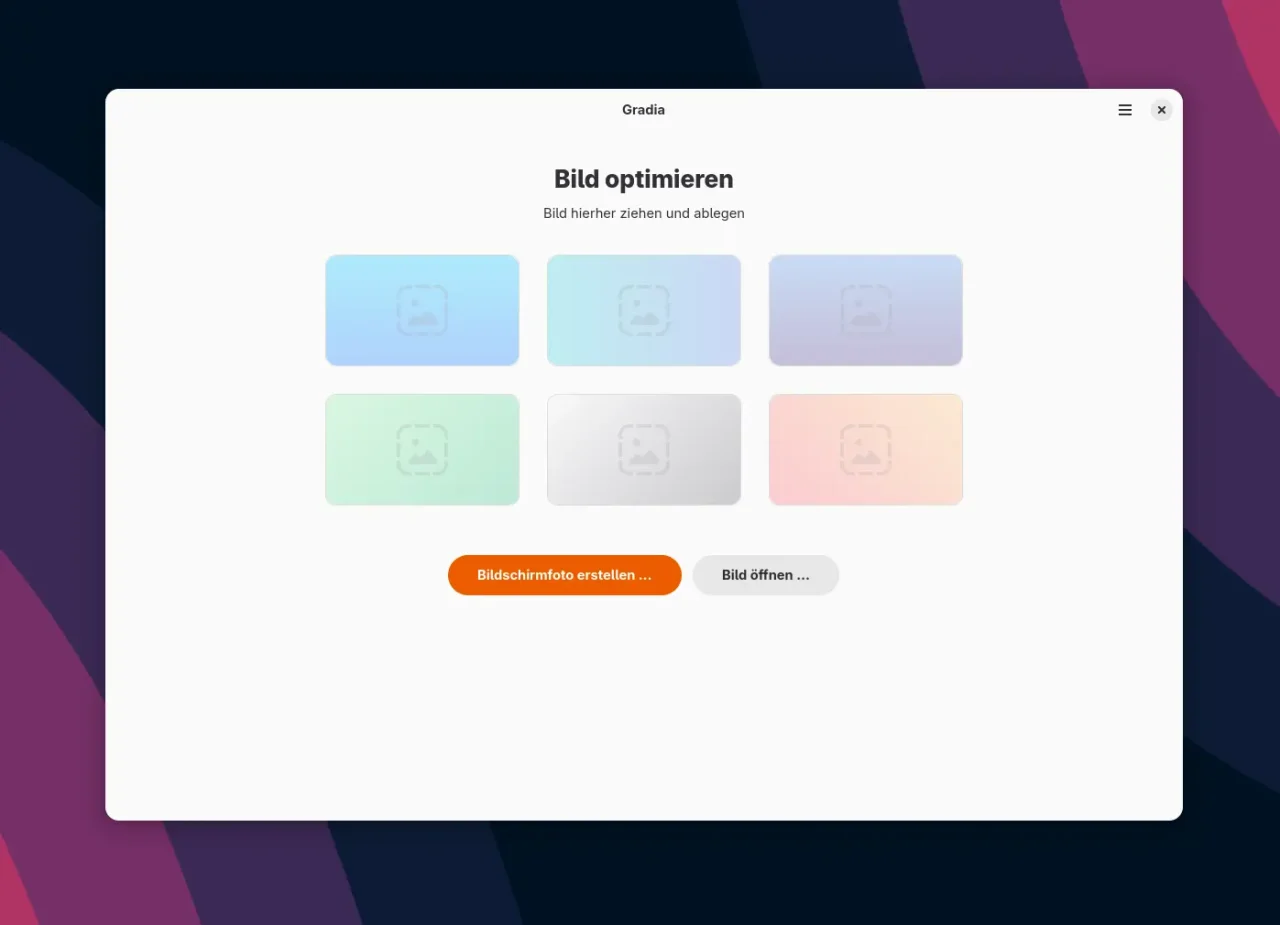Open the hamburger main menu
Screen dimensions: 1280x925
point(1125,110)
